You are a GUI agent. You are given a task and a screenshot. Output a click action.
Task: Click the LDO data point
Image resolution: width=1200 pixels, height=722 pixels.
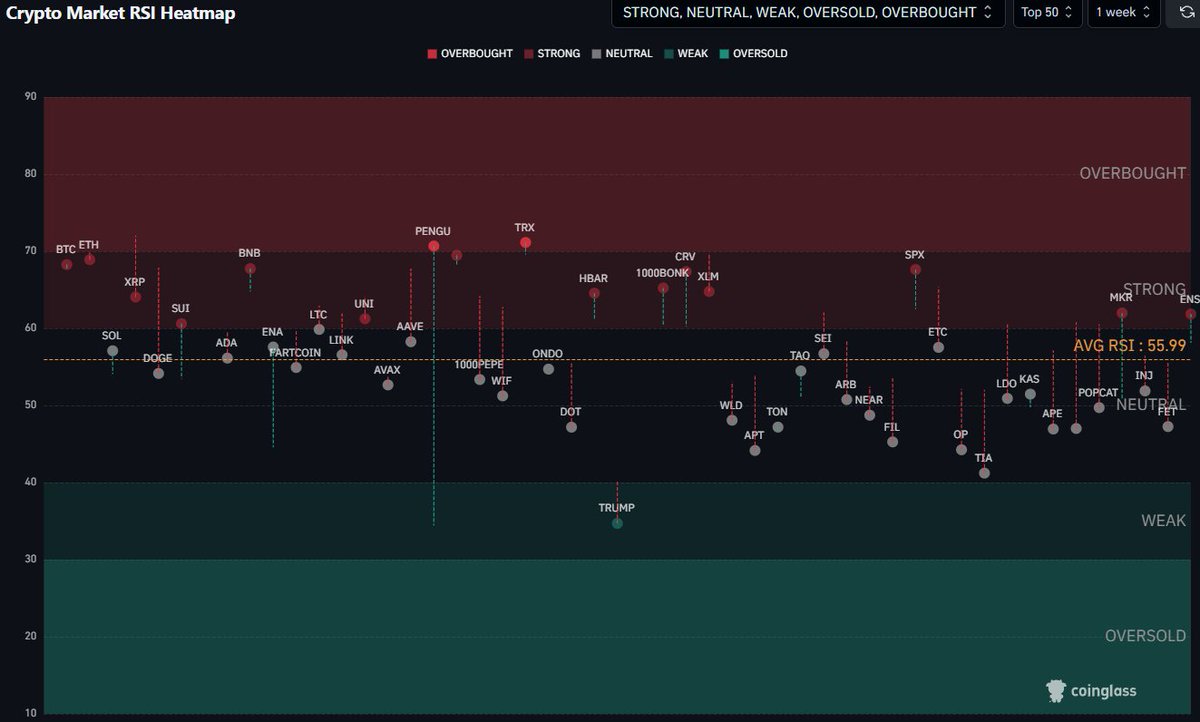1007,398
